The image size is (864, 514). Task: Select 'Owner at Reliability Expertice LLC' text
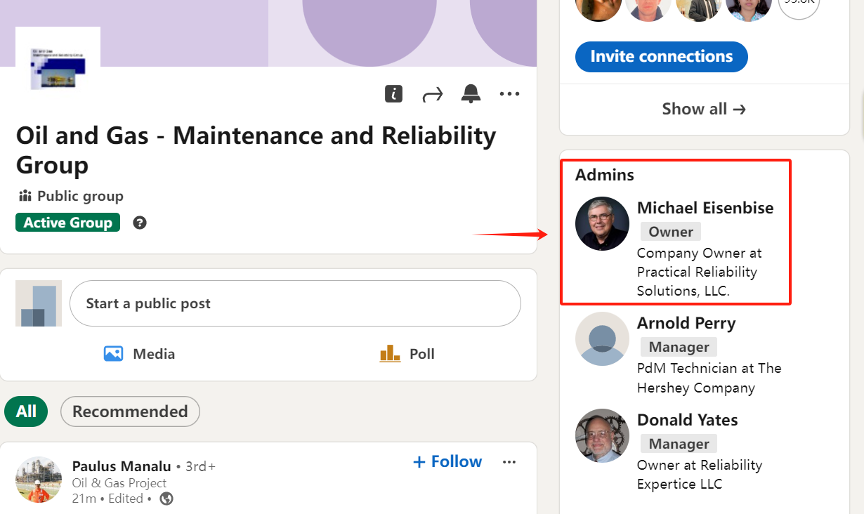[x=700, y=474]
